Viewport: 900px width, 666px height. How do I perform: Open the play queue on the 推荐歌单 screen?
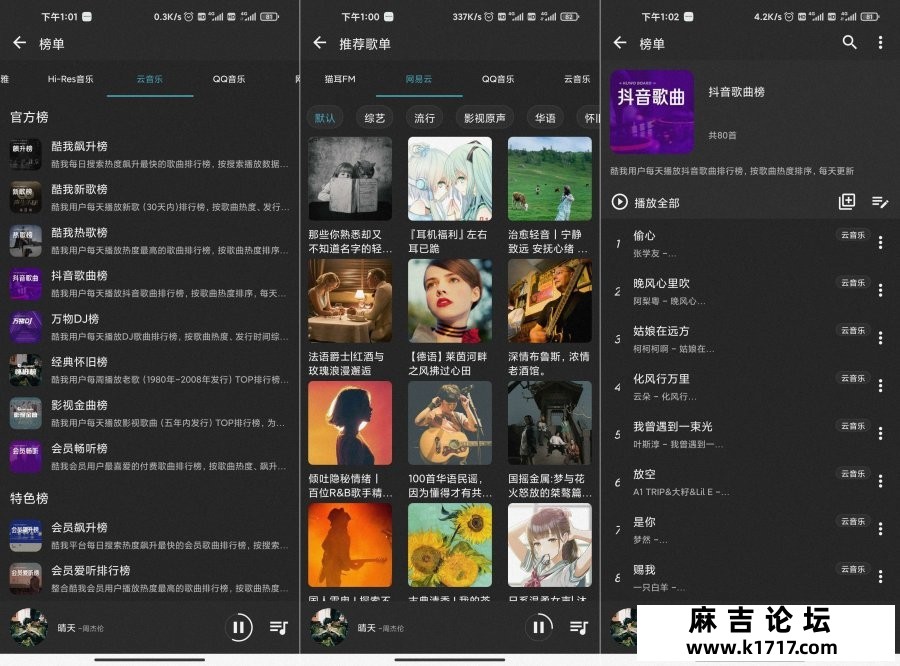pos(579,628)
